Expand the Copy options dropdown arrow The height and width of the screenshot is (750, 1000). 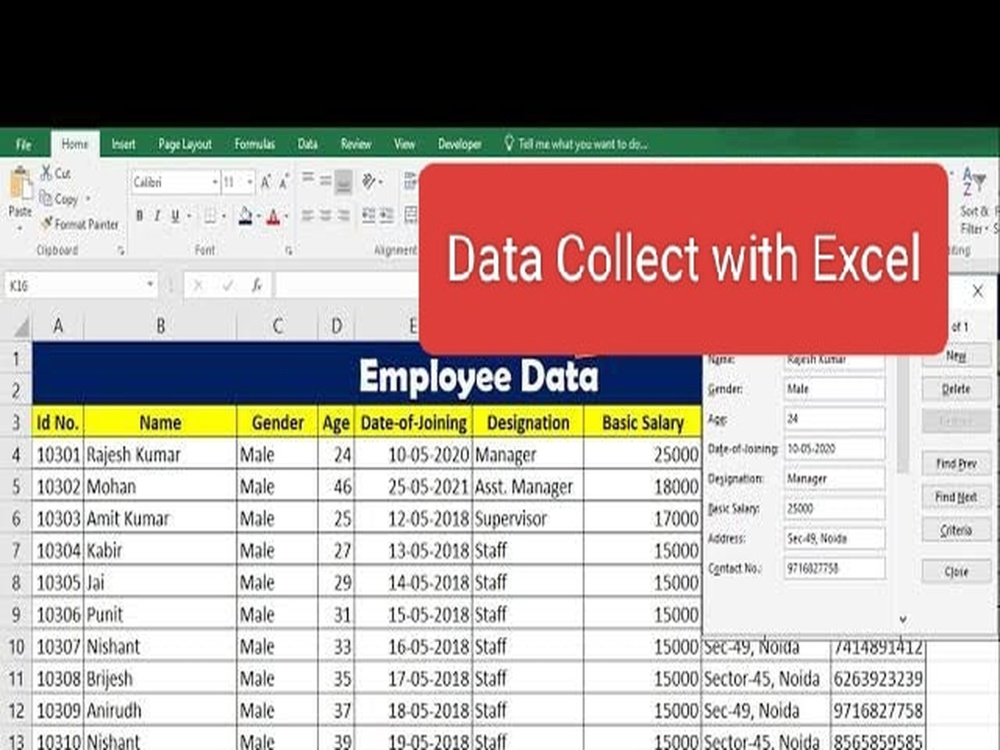(x=87, y=199)
